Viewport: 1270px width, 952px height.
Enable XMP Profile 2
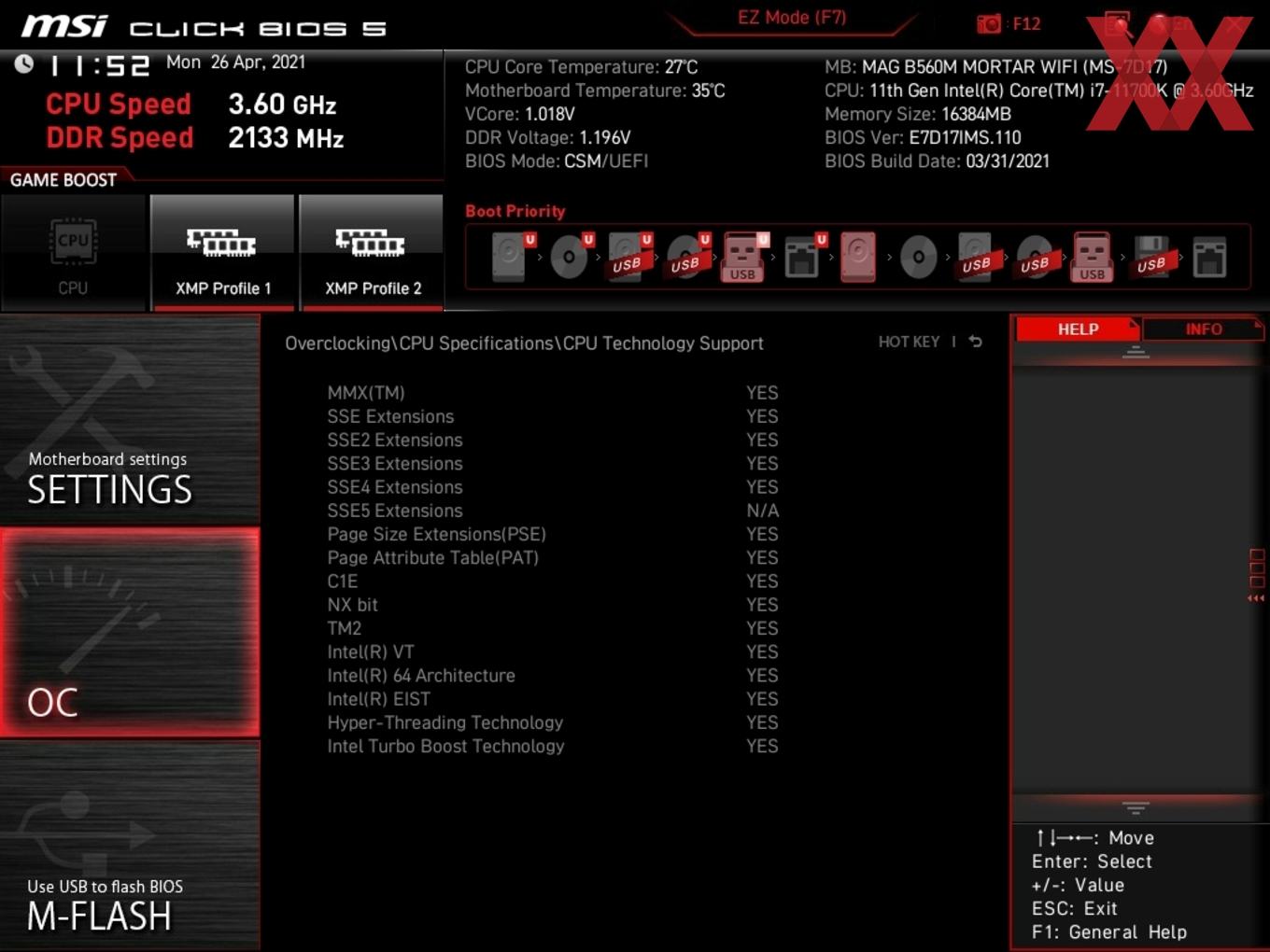pyautogui.click(x=372, y=252)
